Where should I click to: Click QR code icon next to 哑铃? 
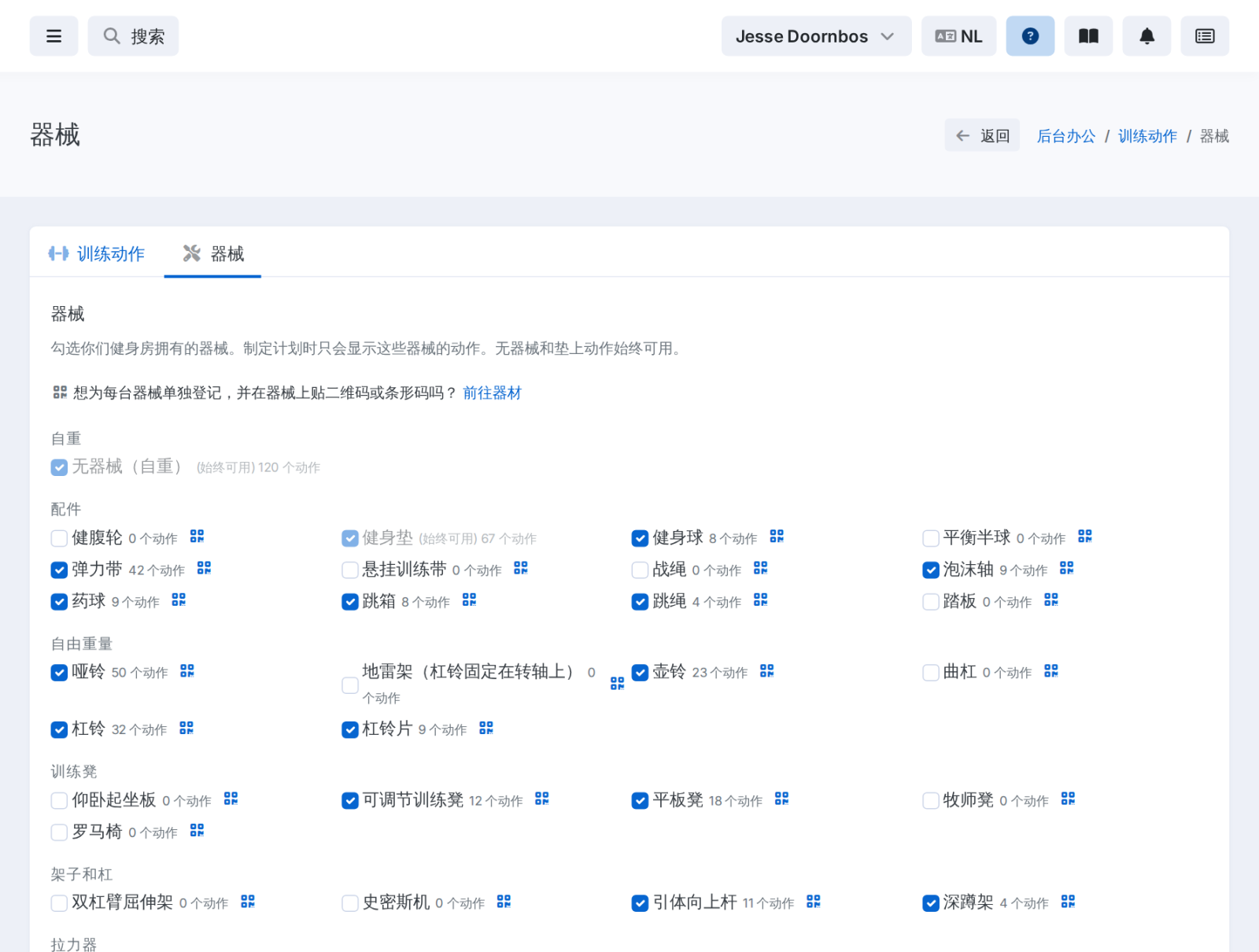187,671
